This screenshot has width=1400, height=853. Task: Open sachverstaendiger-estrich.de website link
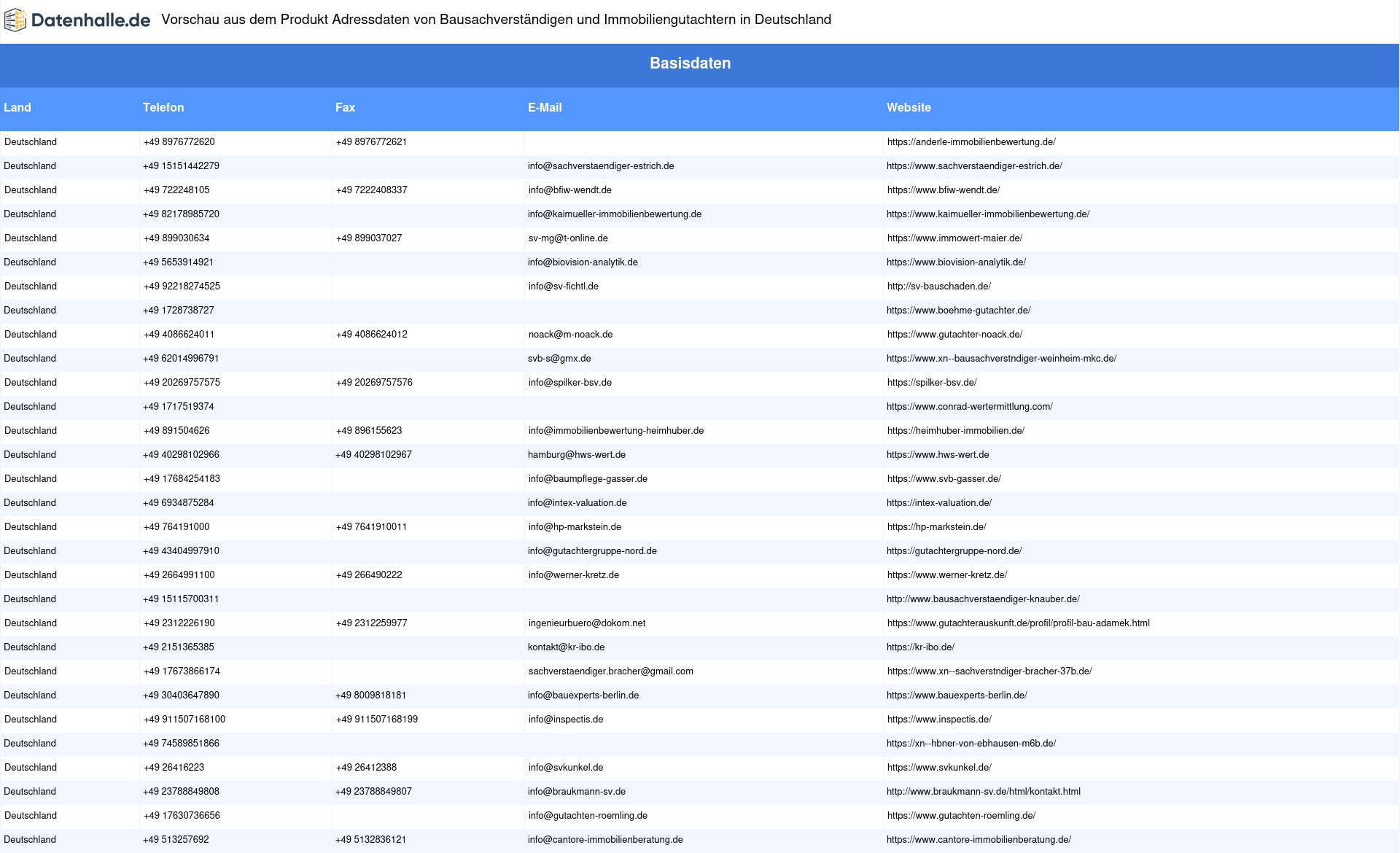coord(974,166)
